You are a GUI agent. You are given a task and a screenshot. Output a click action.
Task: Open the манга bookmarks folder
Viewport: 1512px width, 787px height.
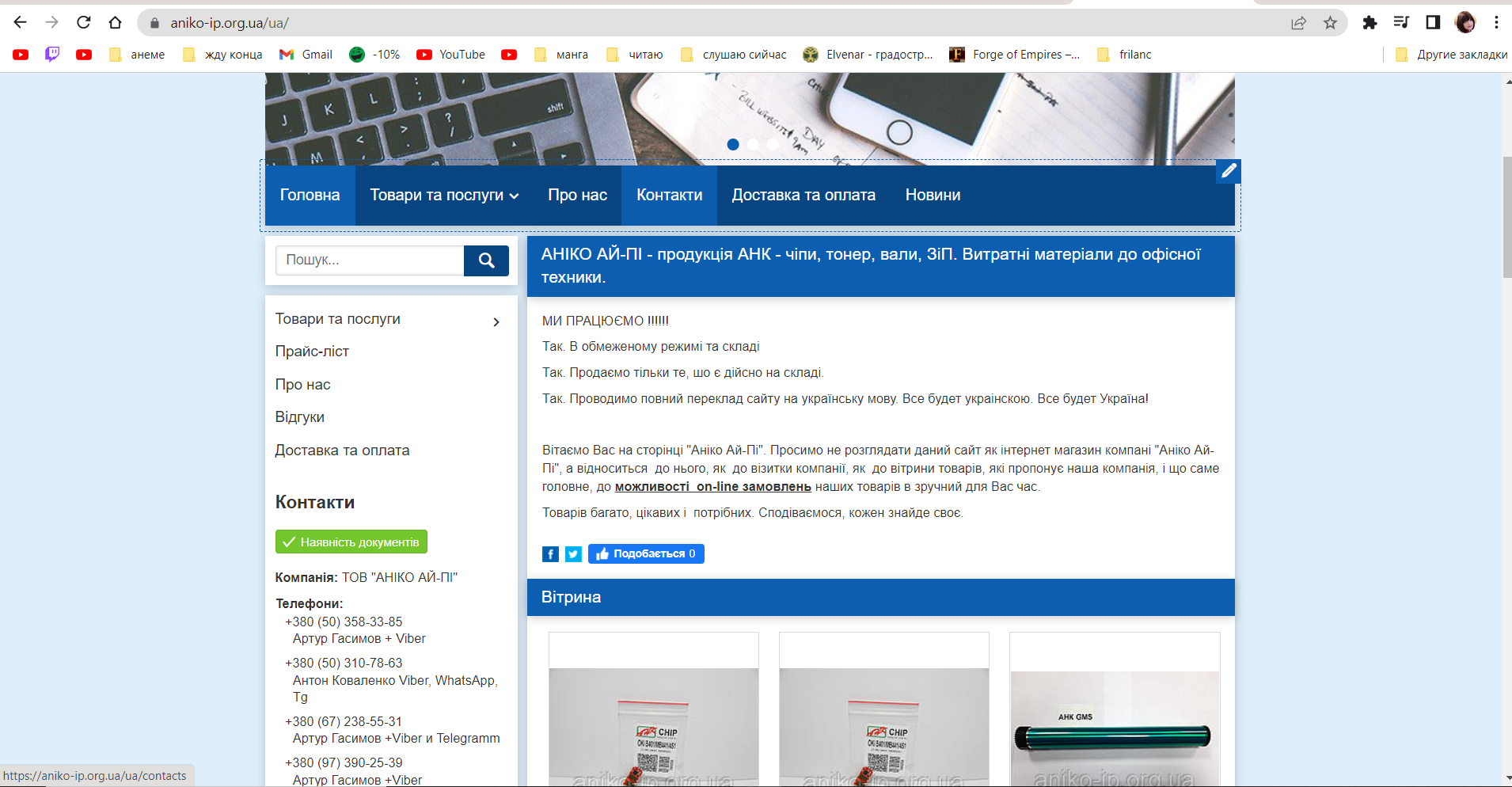click(561, 55)
